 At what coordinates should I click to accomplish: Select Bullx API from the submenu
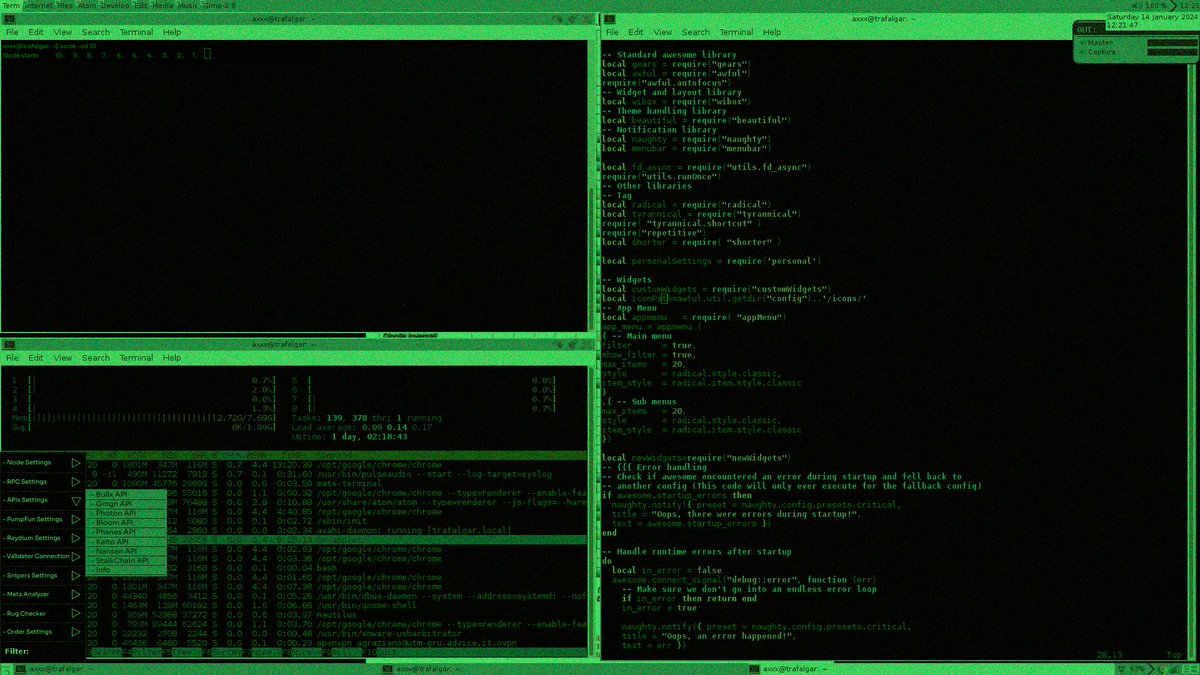click(125, 494)
